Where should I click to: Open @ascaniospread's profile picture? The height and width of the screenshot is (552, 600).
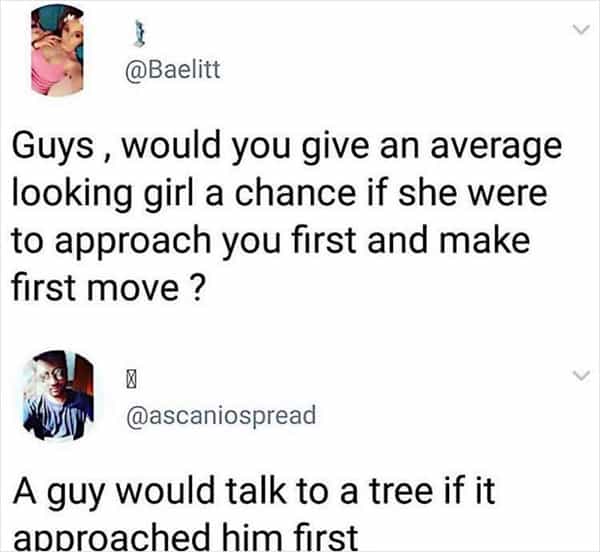point(58,395)
